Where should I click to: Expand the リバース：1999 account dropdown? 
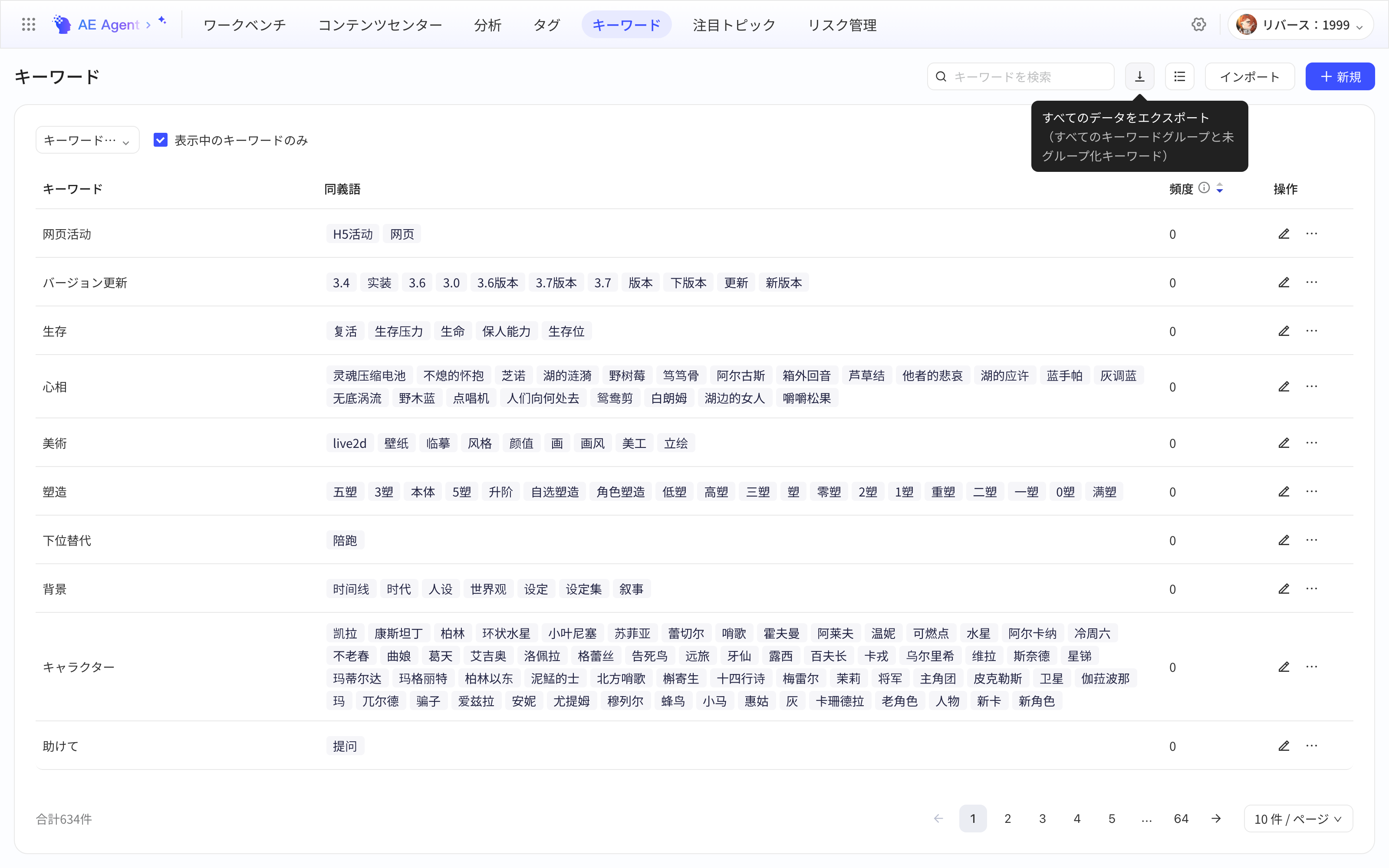pyautogui.click(x=1300, y=25)
